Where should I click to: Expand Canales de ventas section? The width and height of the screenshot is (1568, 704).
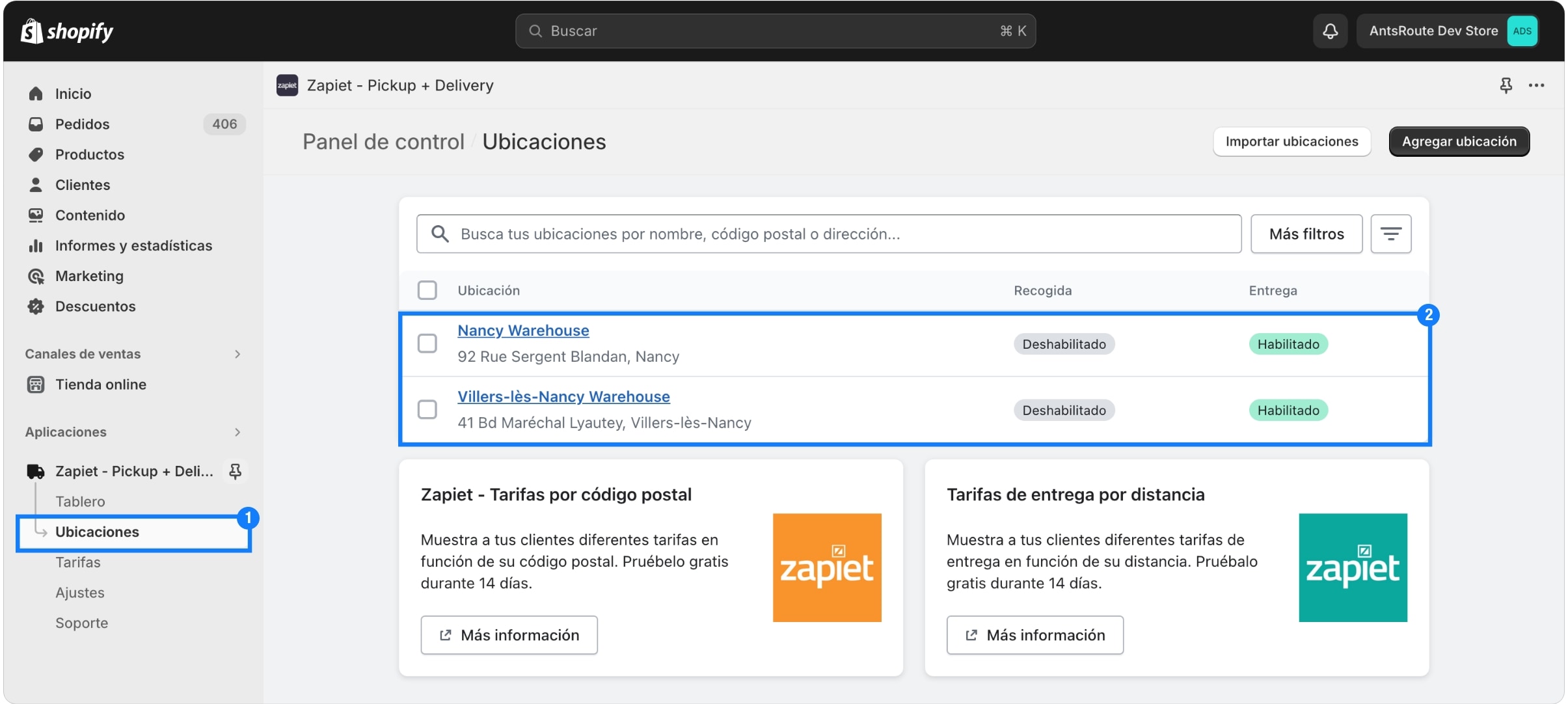[237, 354]
